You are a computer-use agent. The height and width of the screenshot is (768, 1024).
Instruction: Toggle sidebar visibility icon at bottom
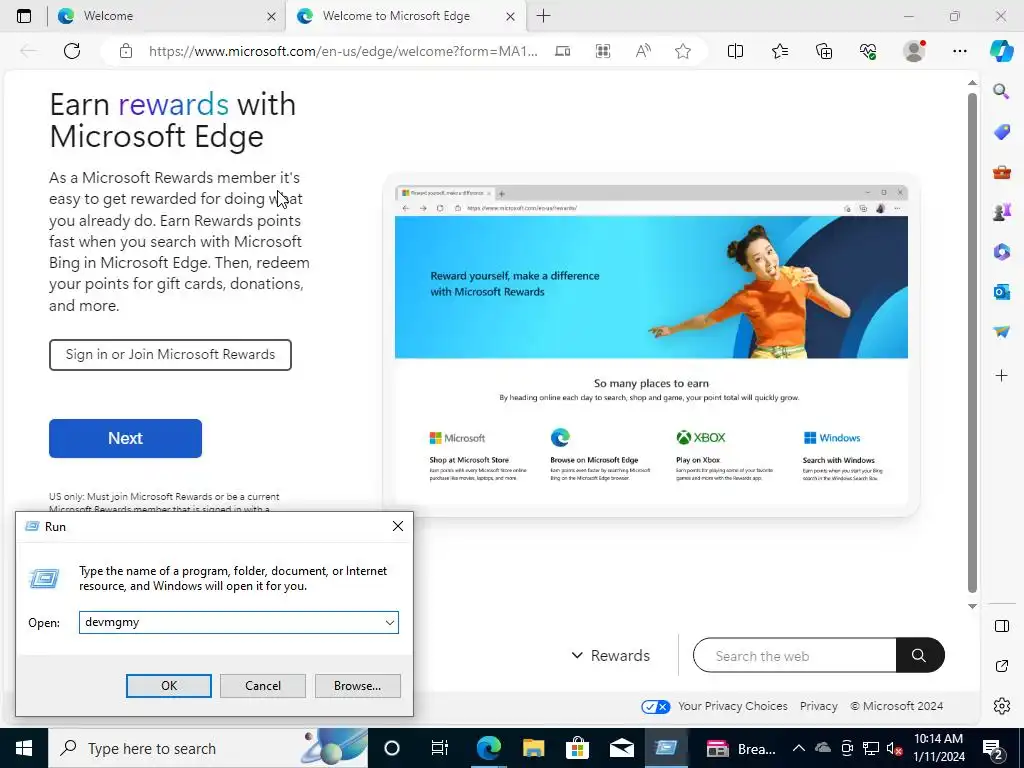pyautogui.click(x=1002, y=626)
